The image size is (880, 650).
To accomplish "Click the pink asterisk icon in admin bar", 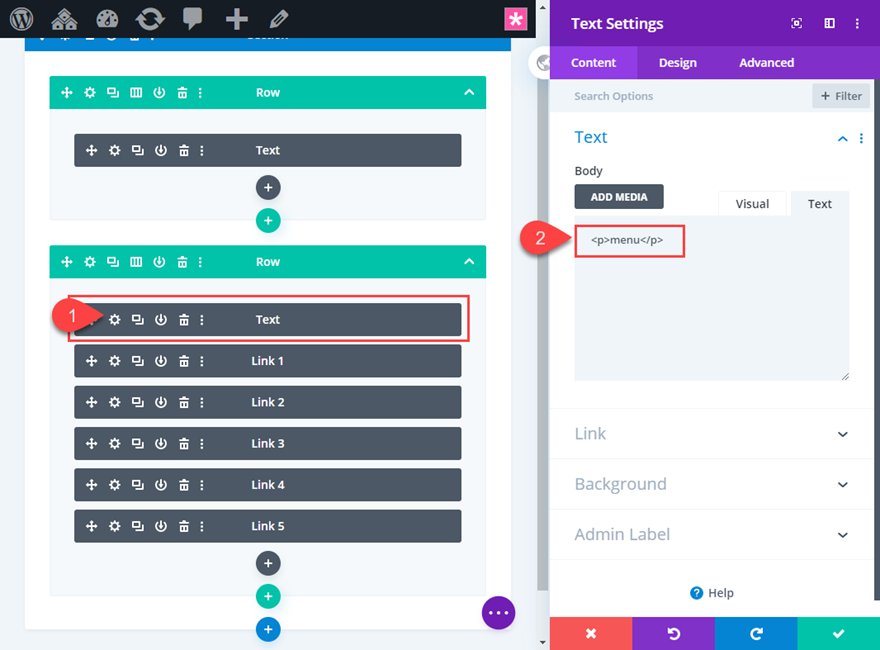I will click(x=515, y=20).
